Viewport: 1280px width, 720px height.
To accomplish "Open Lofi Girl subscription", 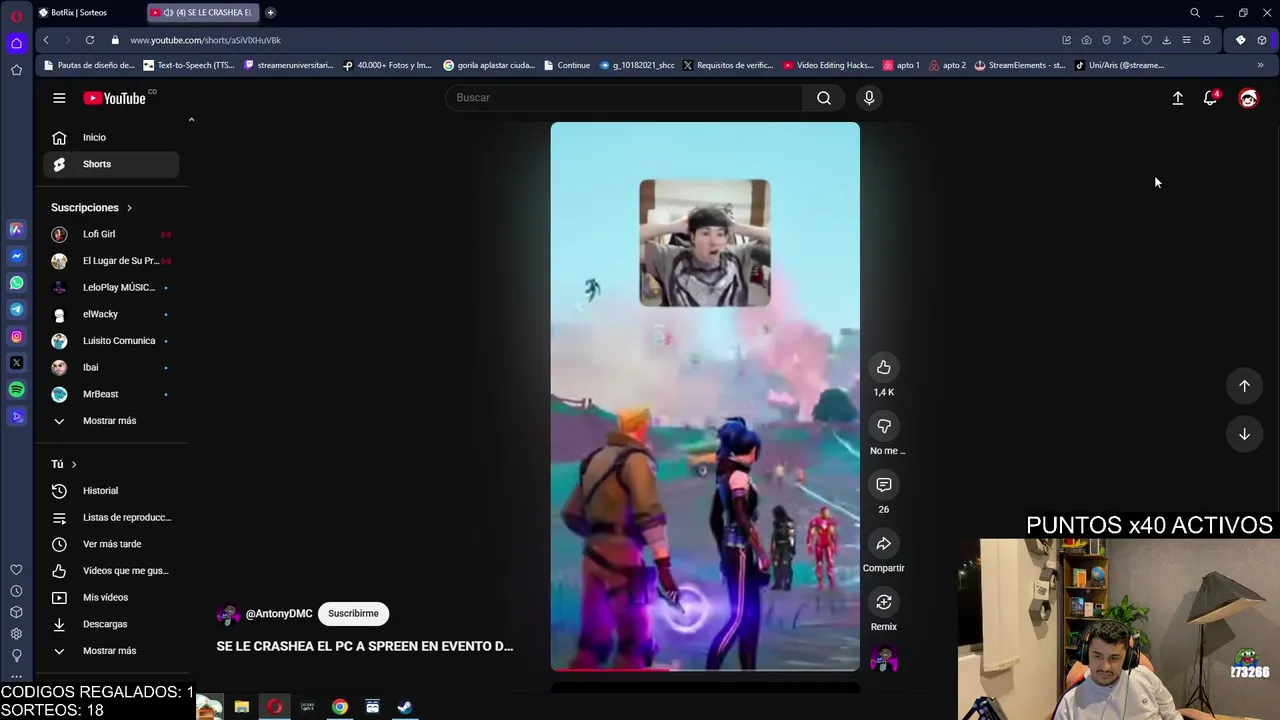I will (x=111, y=234).
